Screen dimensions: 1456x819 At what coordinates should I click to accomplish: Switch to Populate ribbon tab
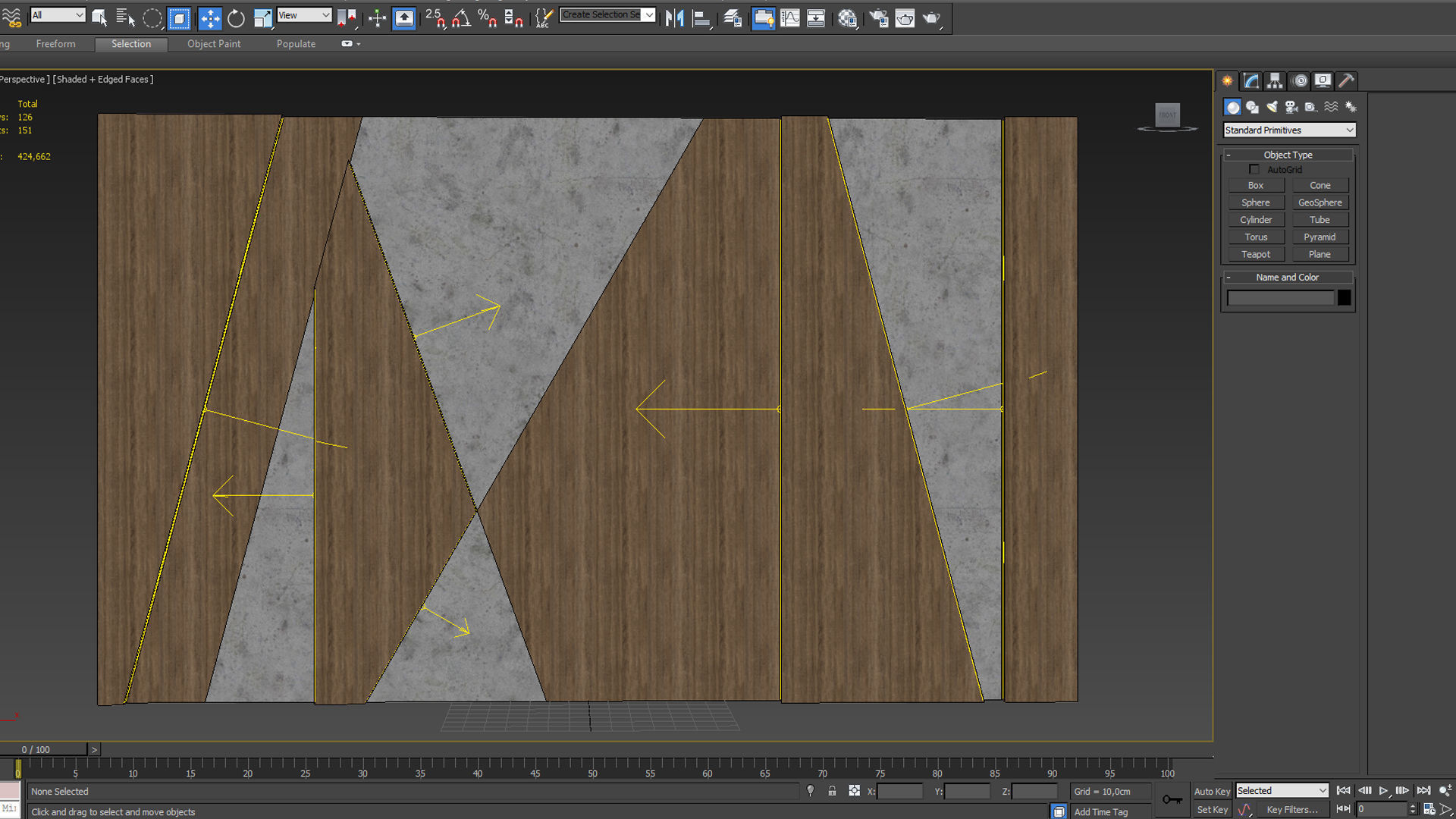pos(296,44)
